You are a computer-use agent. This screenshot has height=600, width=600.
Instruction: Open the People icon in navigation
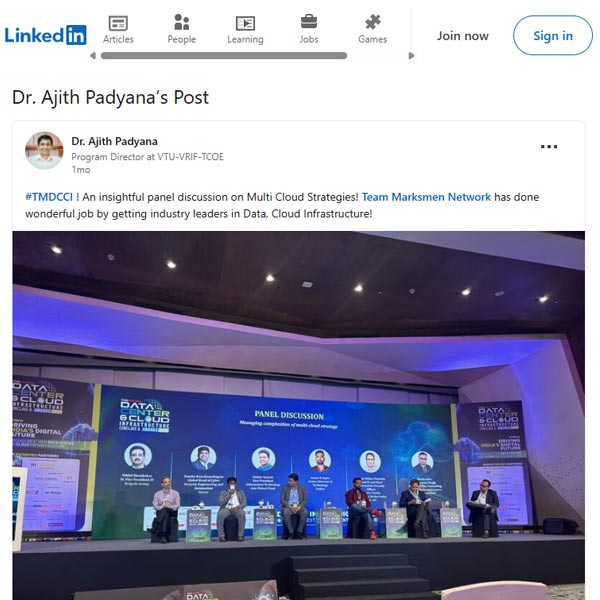(182, 22)
